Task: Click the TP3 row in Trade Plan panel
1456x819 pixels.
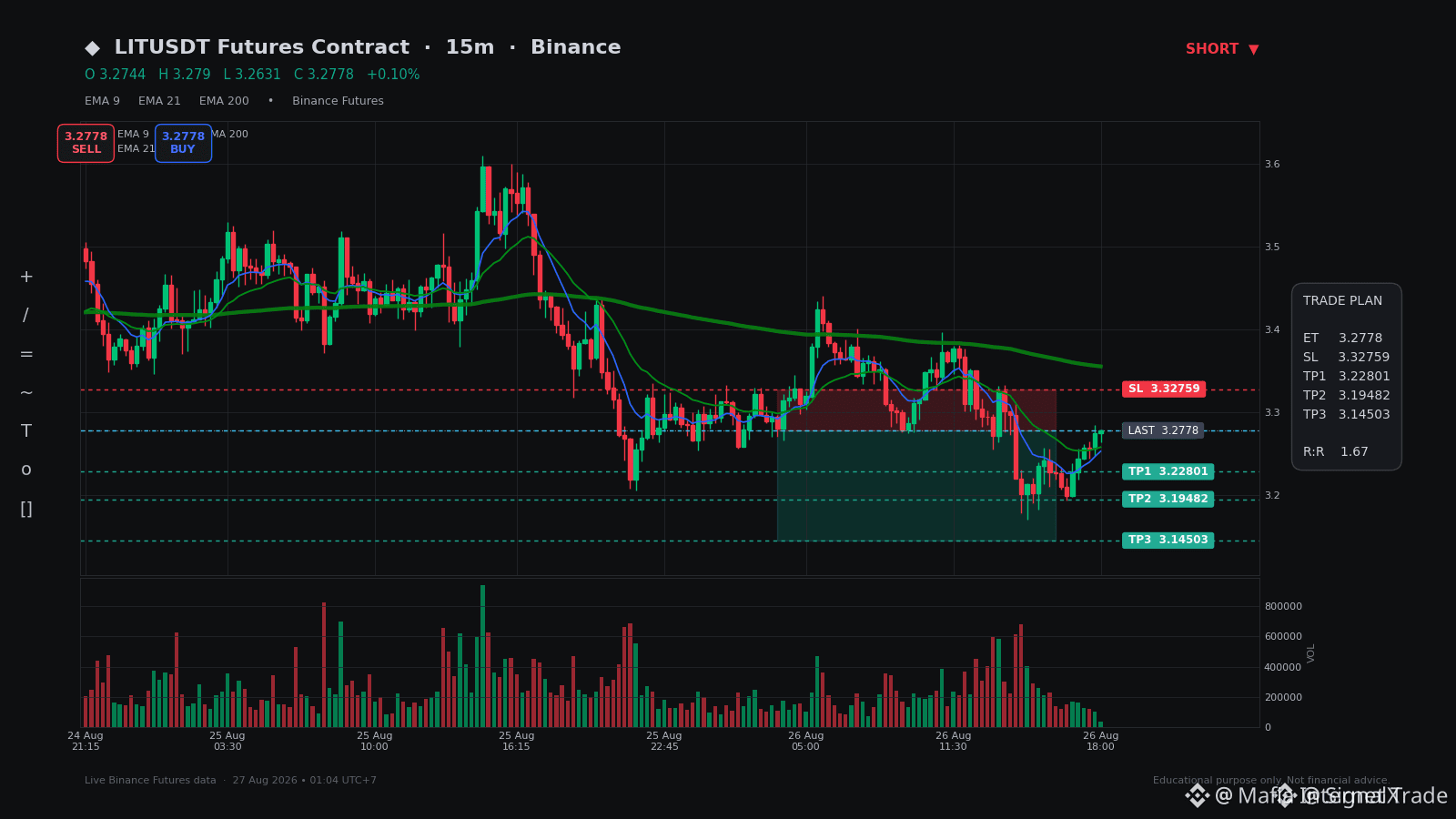Action: (x=1346, y=415)
